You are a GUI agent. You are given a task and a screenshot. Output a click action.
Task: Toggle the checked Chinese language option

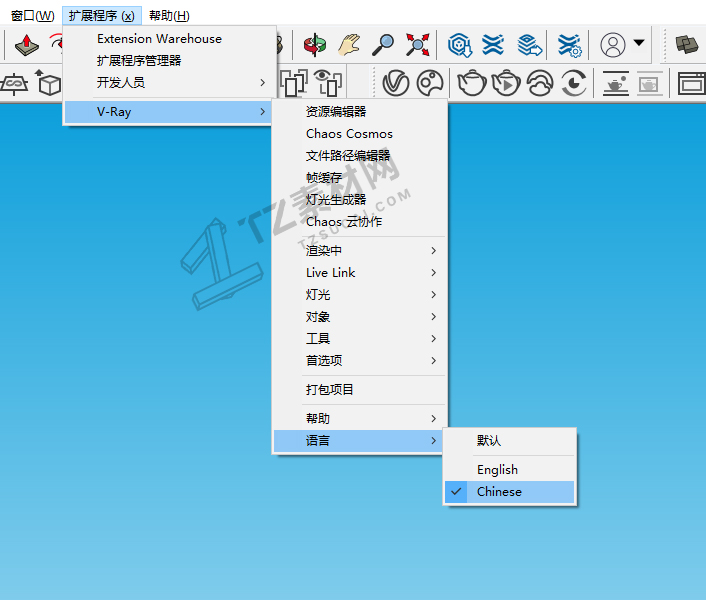tap(510, 492)
